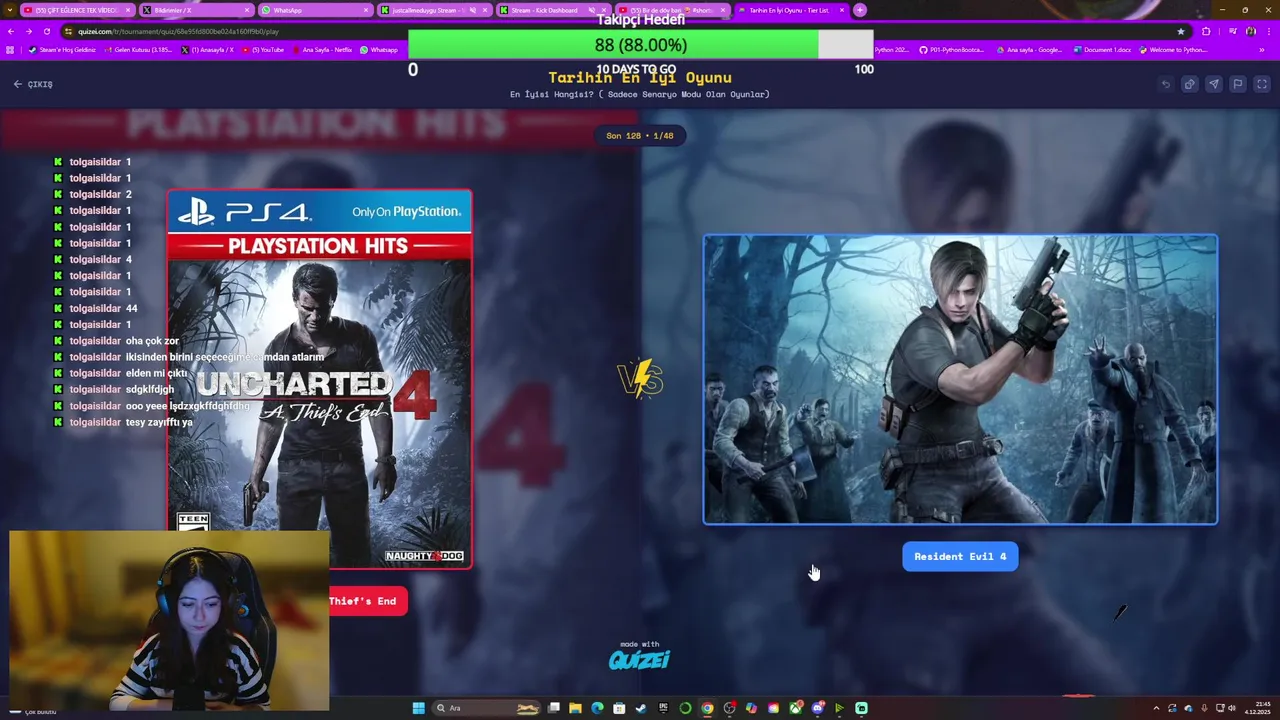Click the 'Tarihin En İyi Oyunu' title
The width and height of the screenshot is (1280, 720).
point(640,77)
